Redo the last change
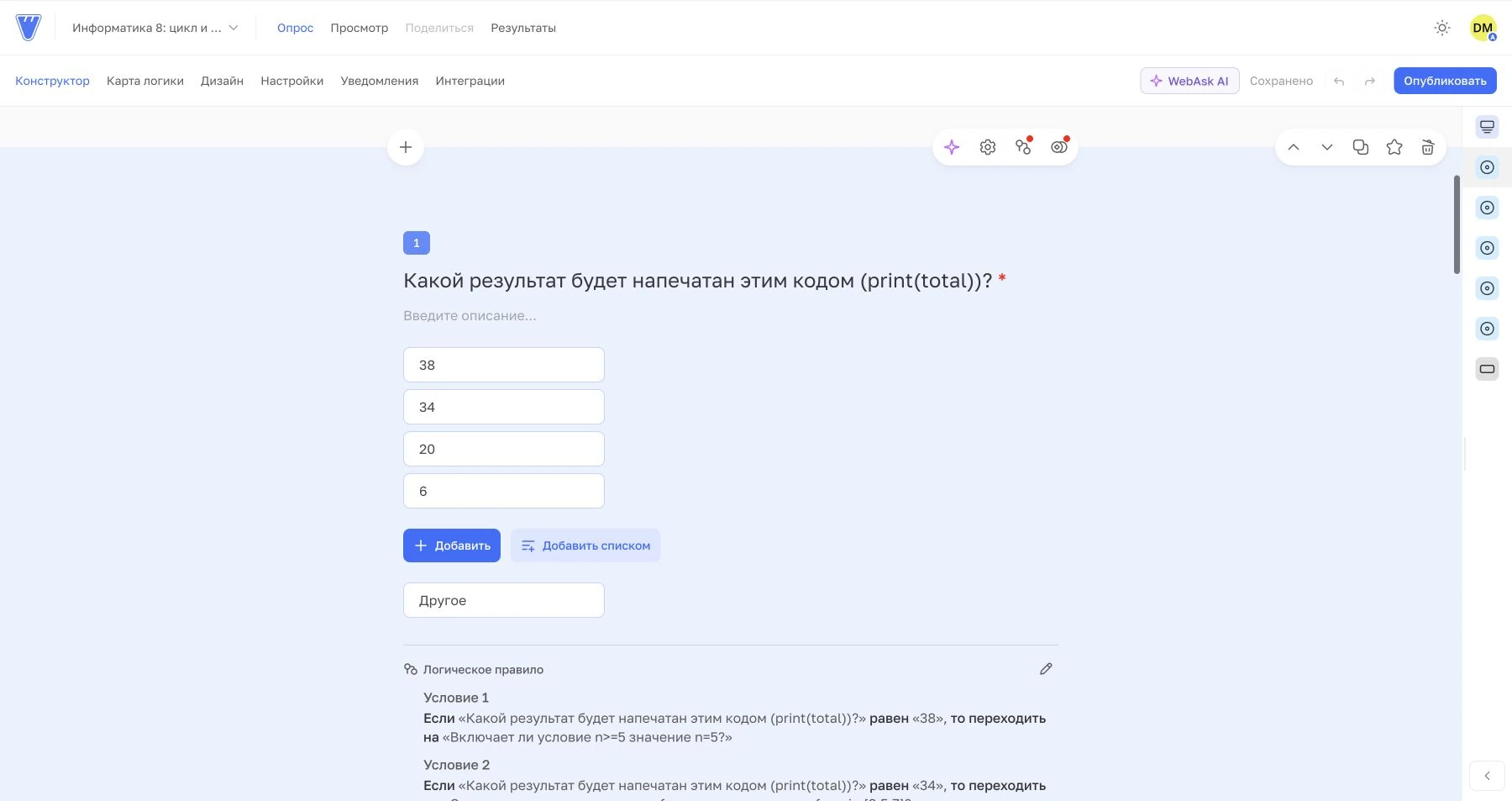Screen dimensions: 1512x801 point(1370,82)
